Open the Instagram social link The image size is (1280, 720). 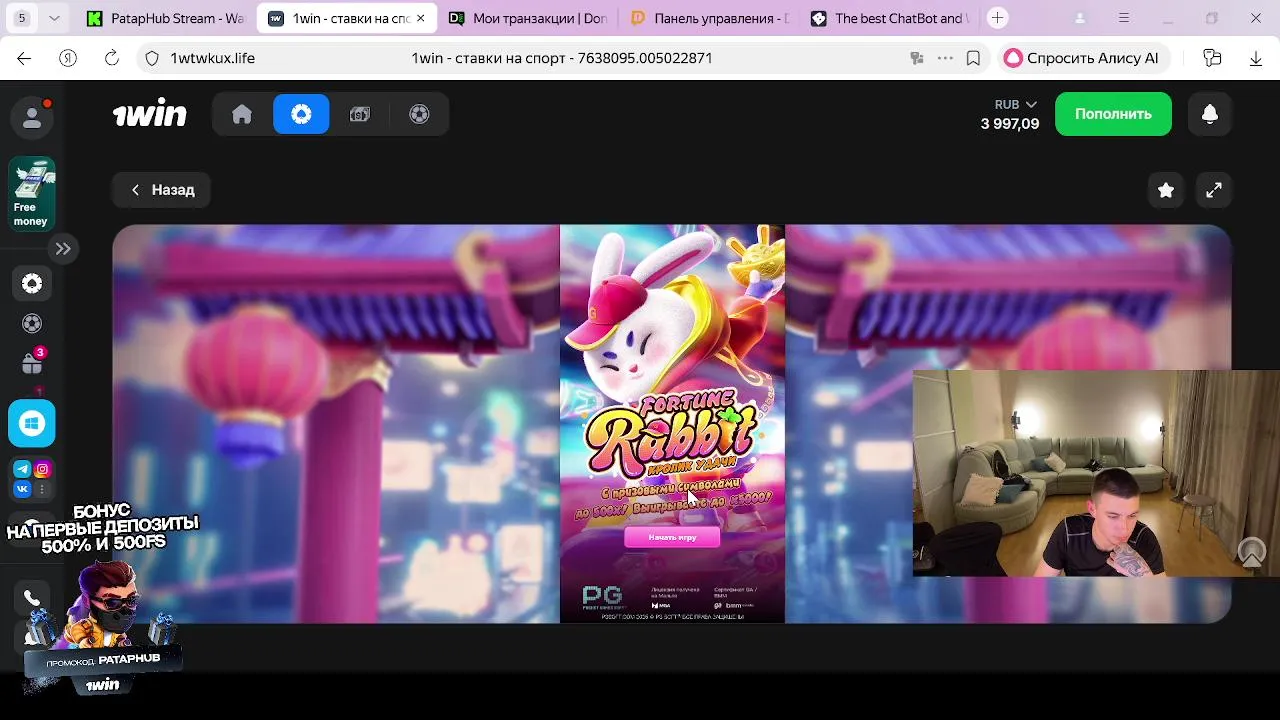pos(43,469)
